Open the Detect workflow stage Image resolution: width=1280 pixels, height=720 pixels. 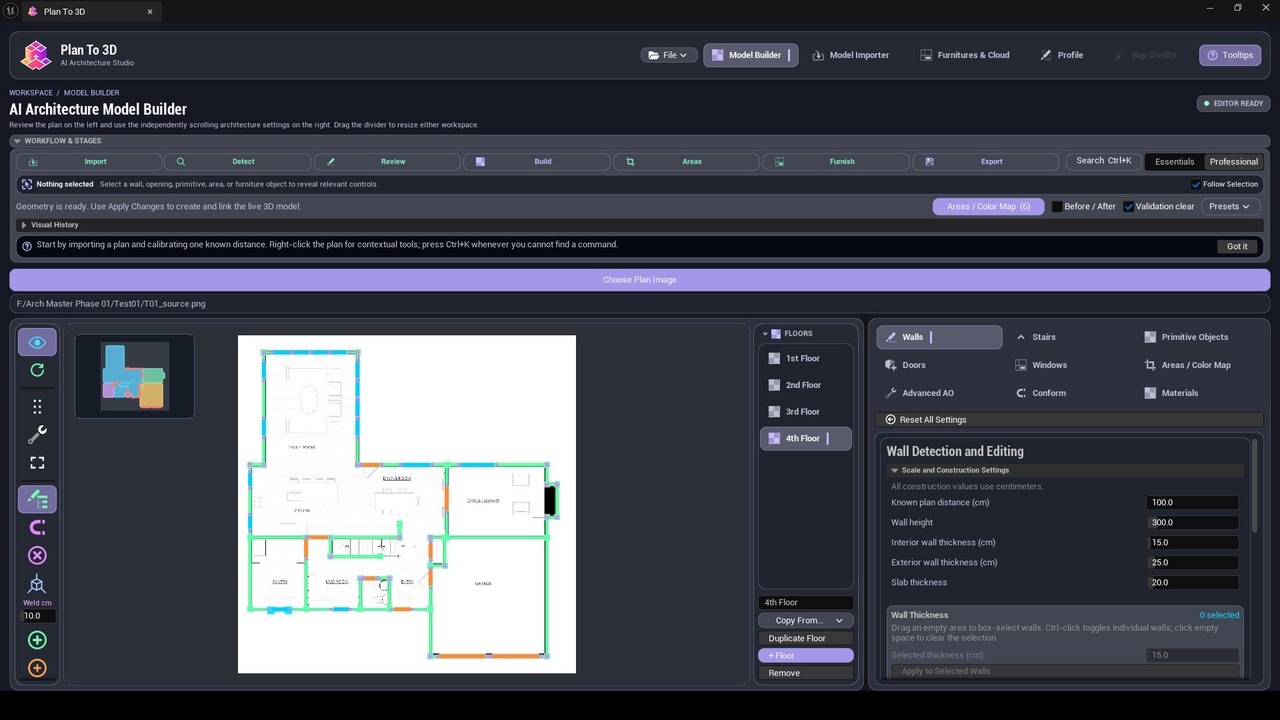tap(238, 161)
